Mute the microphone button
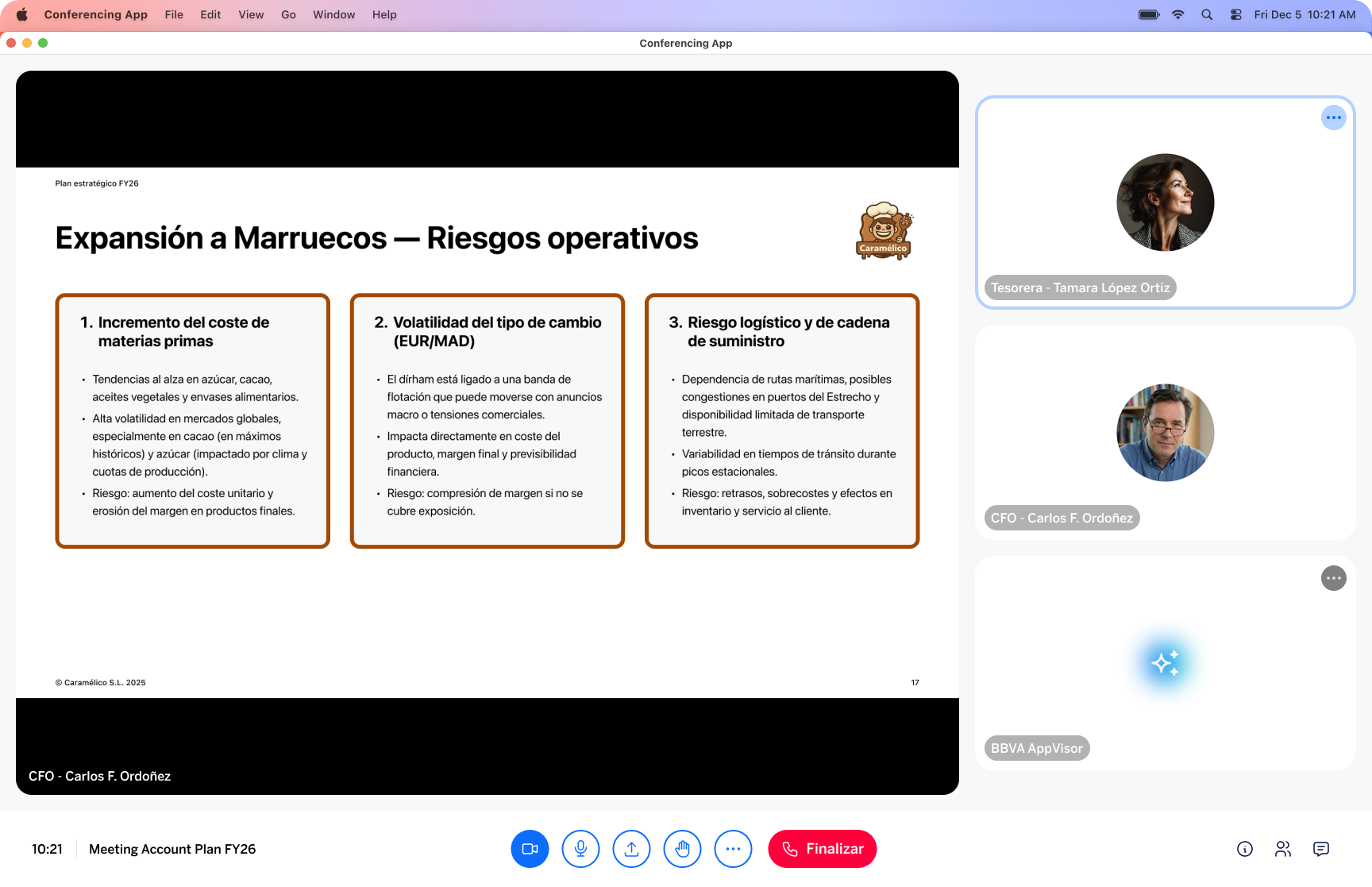1372x887 pixels. 580,849
